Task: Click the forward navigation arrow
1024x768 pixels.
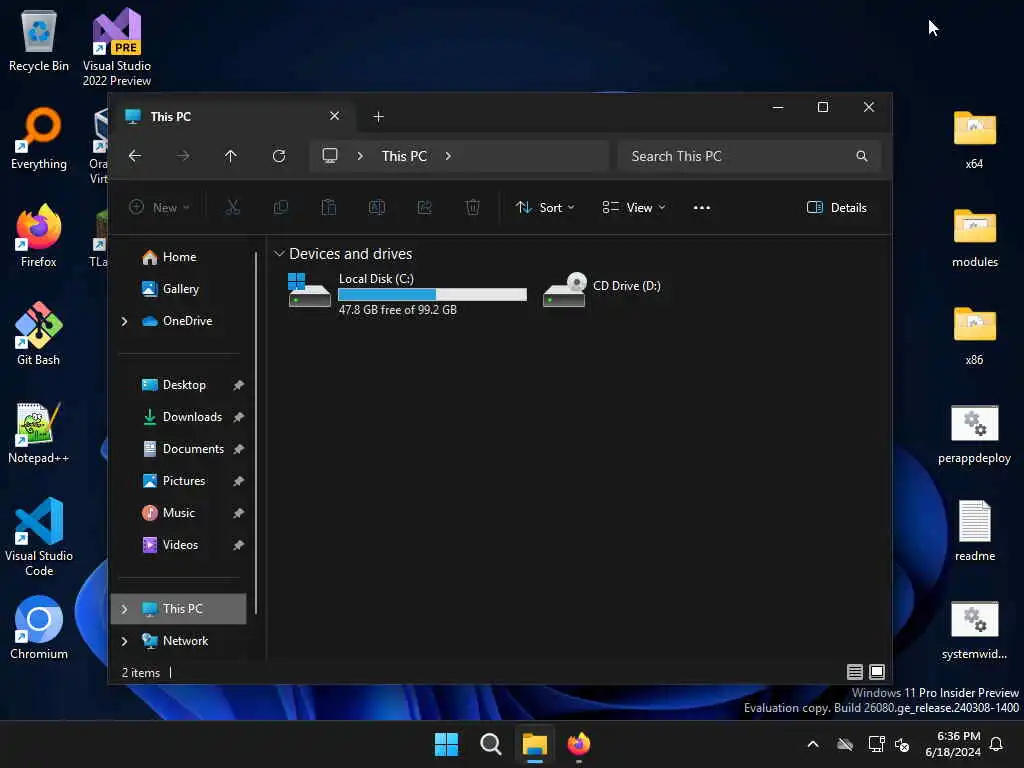Action: pos(183,156)
